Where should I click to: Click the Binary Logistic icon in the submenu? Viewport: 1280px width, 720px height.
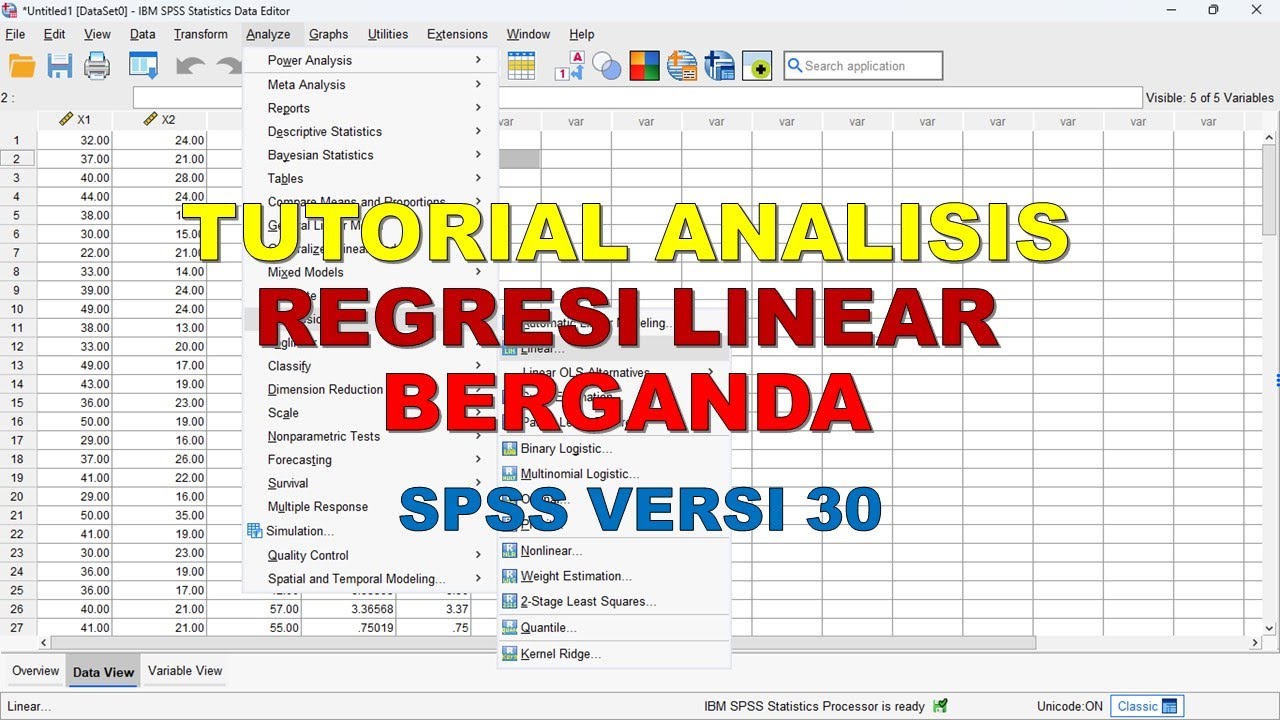point(510,449)
